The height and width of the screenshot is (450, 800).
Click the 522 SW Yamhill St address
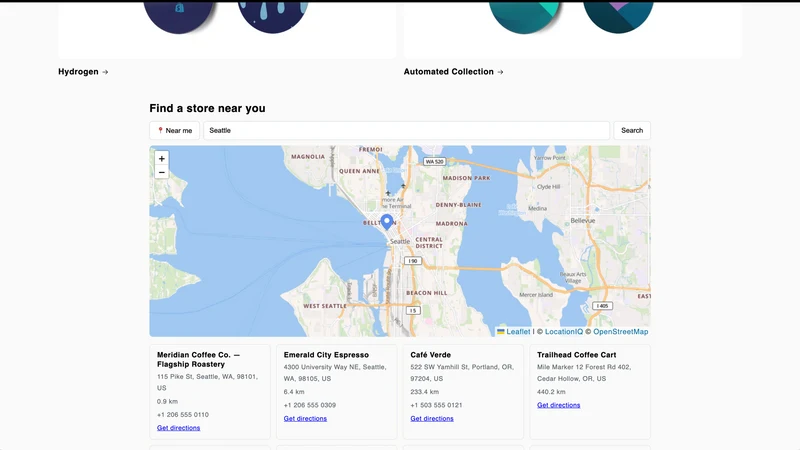click(x=462, y=373)
